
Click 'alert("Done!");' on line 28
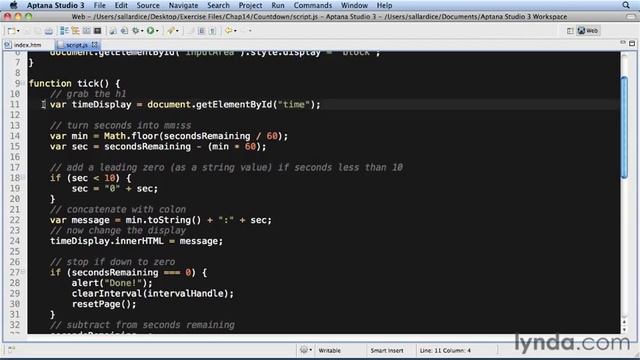112,283
